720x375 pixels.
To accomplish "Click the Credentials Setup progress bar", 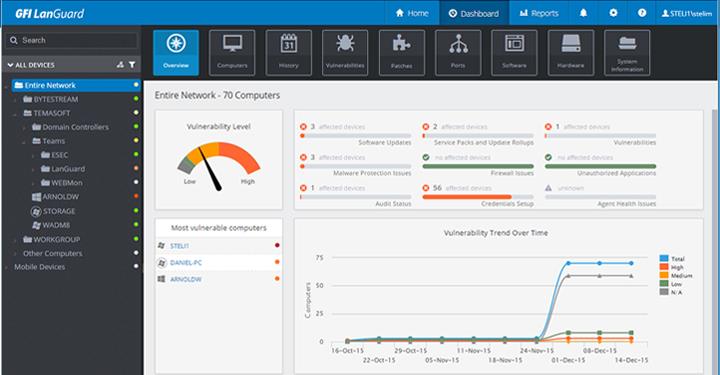I will pyautogui.click(x=478, y=197).
